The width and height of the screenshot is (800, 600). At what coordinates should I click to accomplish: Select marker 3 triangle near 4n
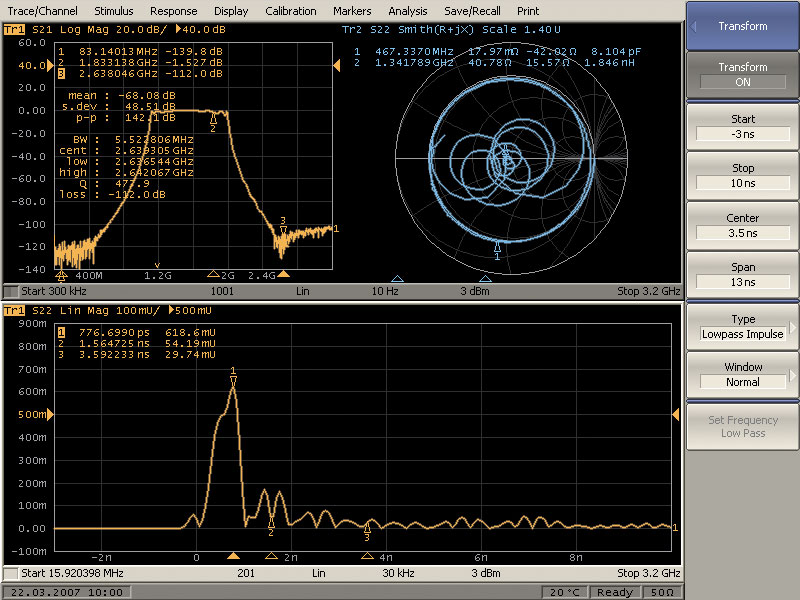(367, 556)
